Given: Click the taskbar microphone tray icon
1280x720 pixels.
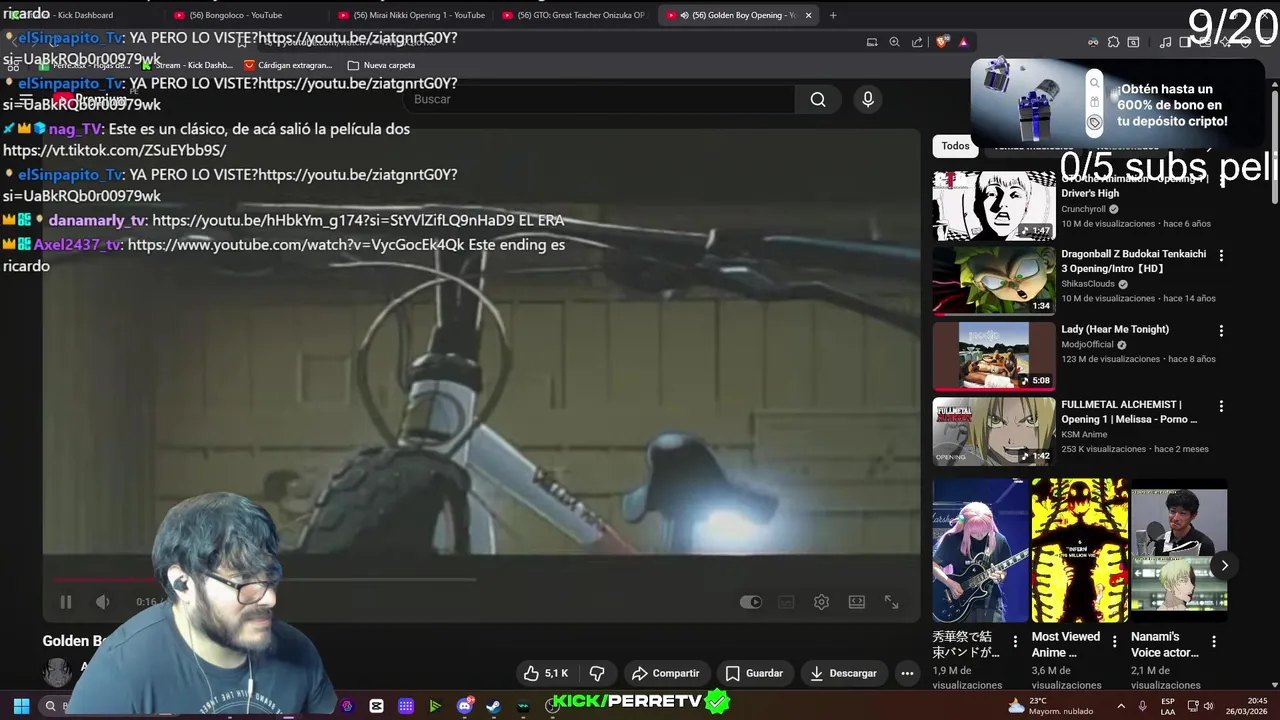Looking at the screenshot, I should tap(1142, 706).
